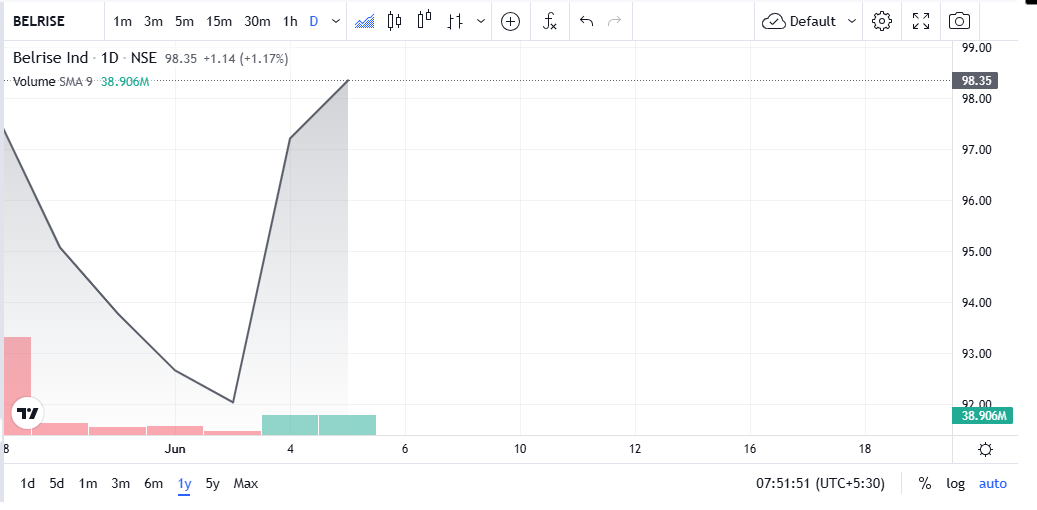This screenshot has width=1037, height=510.
Task: Click the 38.906M volume value in legend
Action: (125, 81)
